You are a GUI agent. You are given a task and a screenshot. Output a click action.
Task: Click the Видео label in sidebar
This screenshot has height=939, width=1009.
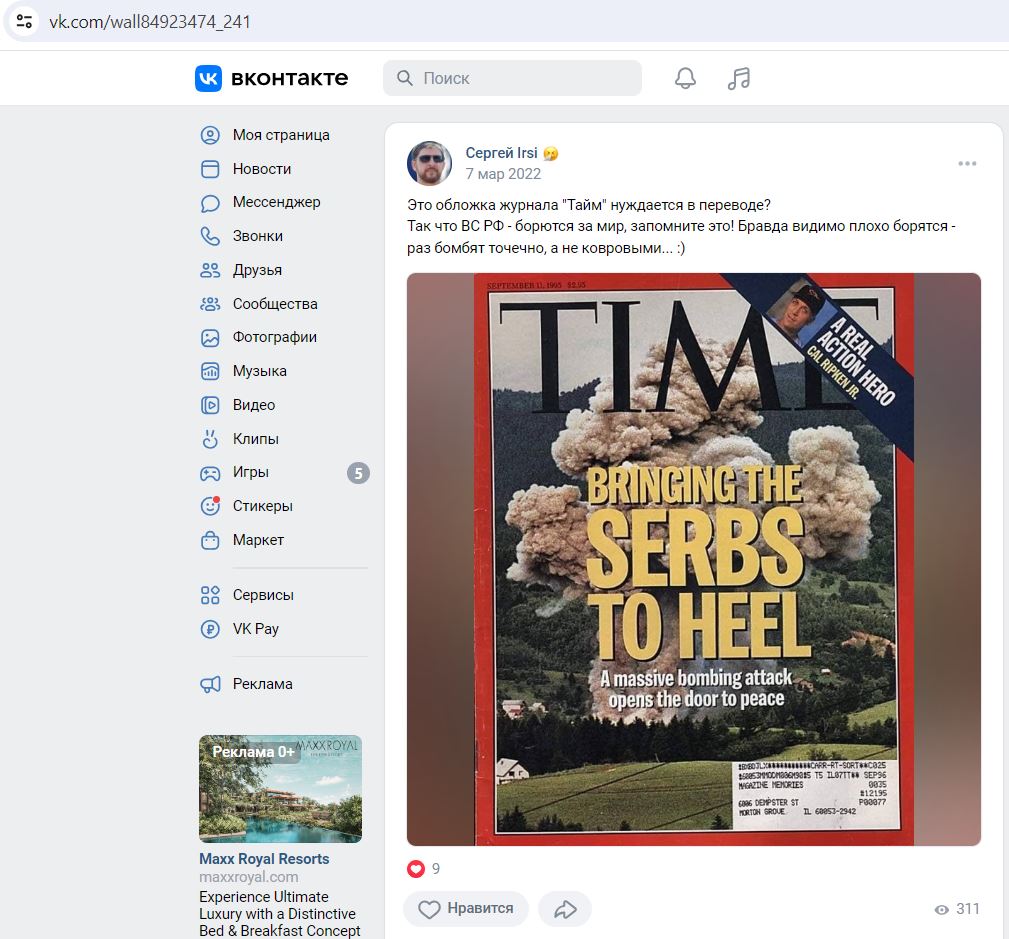coord(254,405)
